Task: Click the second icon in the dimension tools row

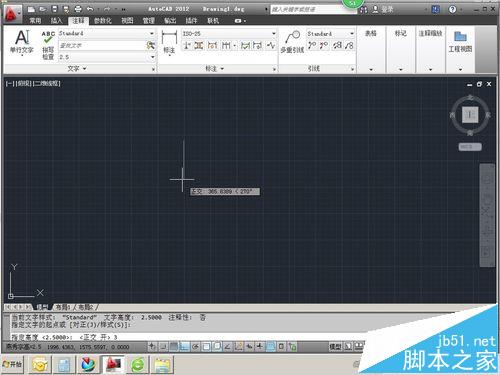Action: [x=199, y=45]
